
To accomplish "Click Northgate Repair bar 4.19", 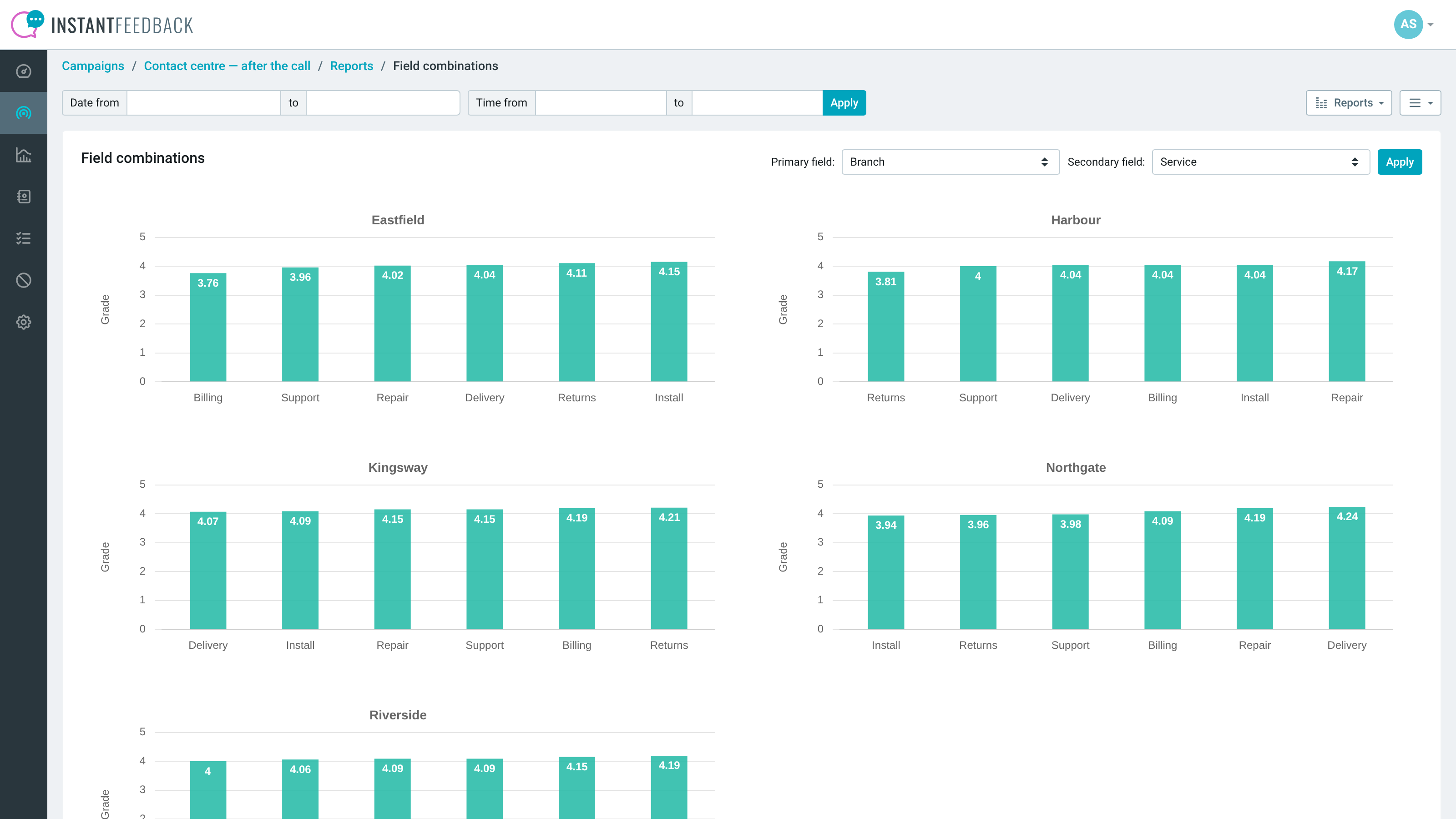I will (x=1255, y=569).
